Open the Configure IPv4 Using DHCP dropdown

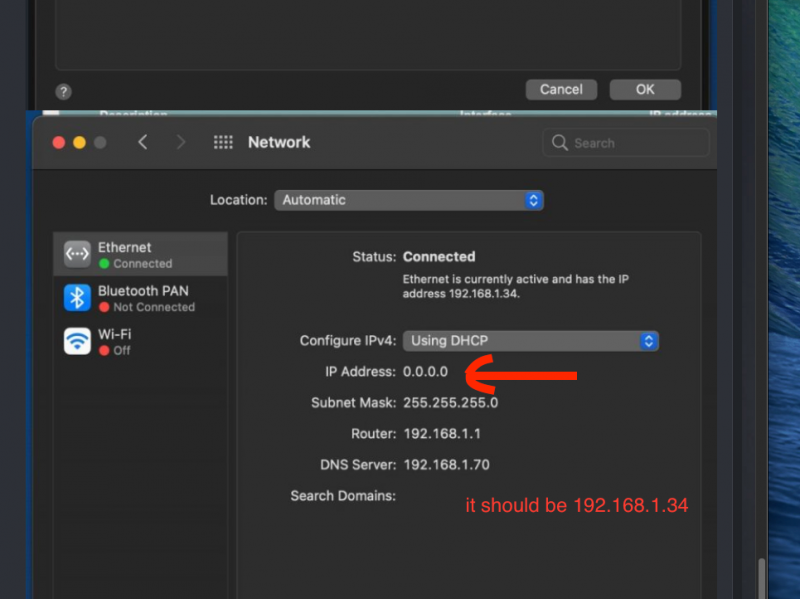pos(531,341)
